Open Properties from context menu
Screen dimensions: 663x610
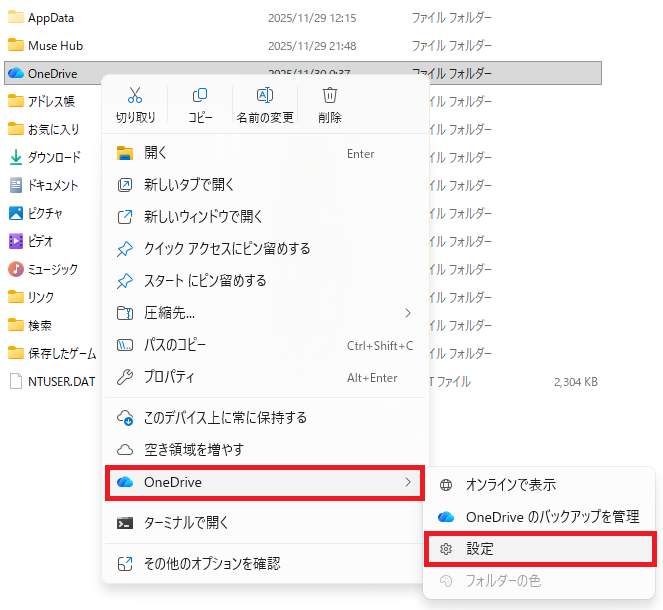[x=169, y=377]
